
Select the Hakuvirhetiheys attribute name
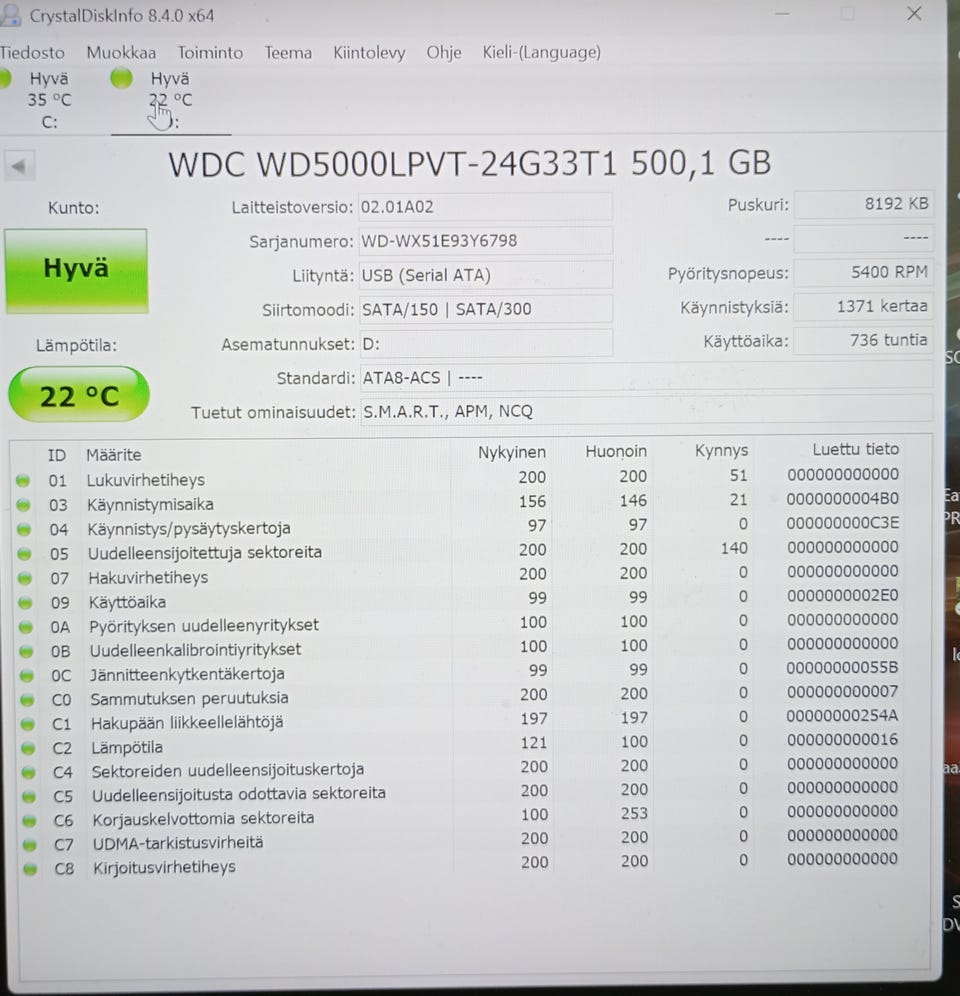tap(148, 577)
